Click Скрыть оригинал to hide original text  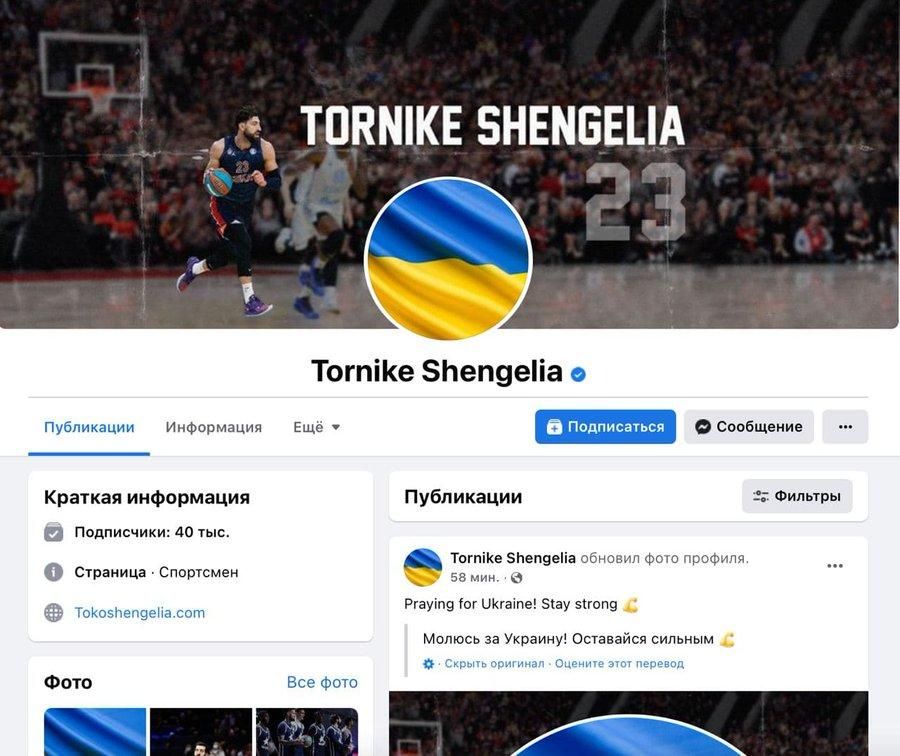pos(494,664)
